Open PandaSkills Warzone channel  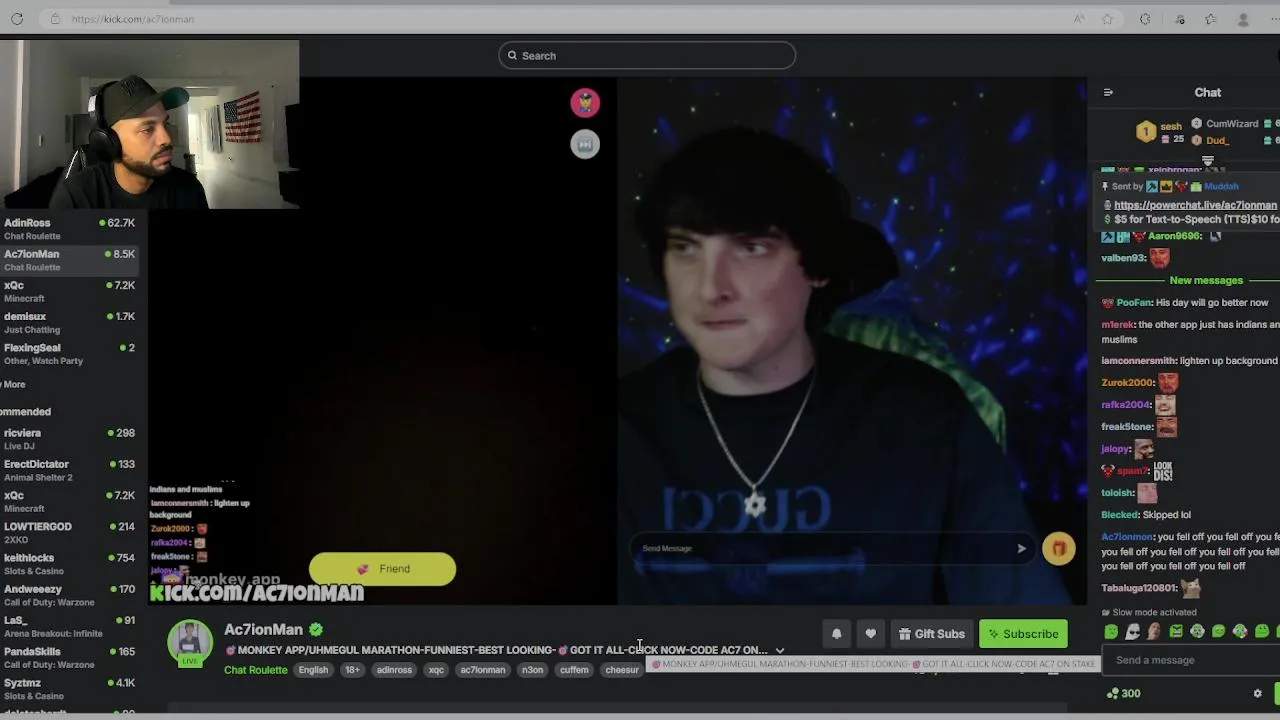coord(70,657)
